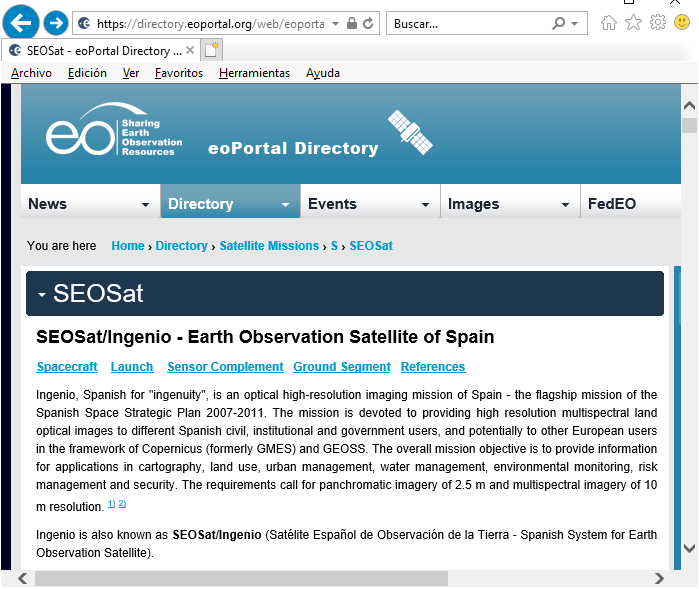Click the eo Sharing Earth Observation Resources logo
The height and width of the screenshot is (589, 699).
click(114, 129)
